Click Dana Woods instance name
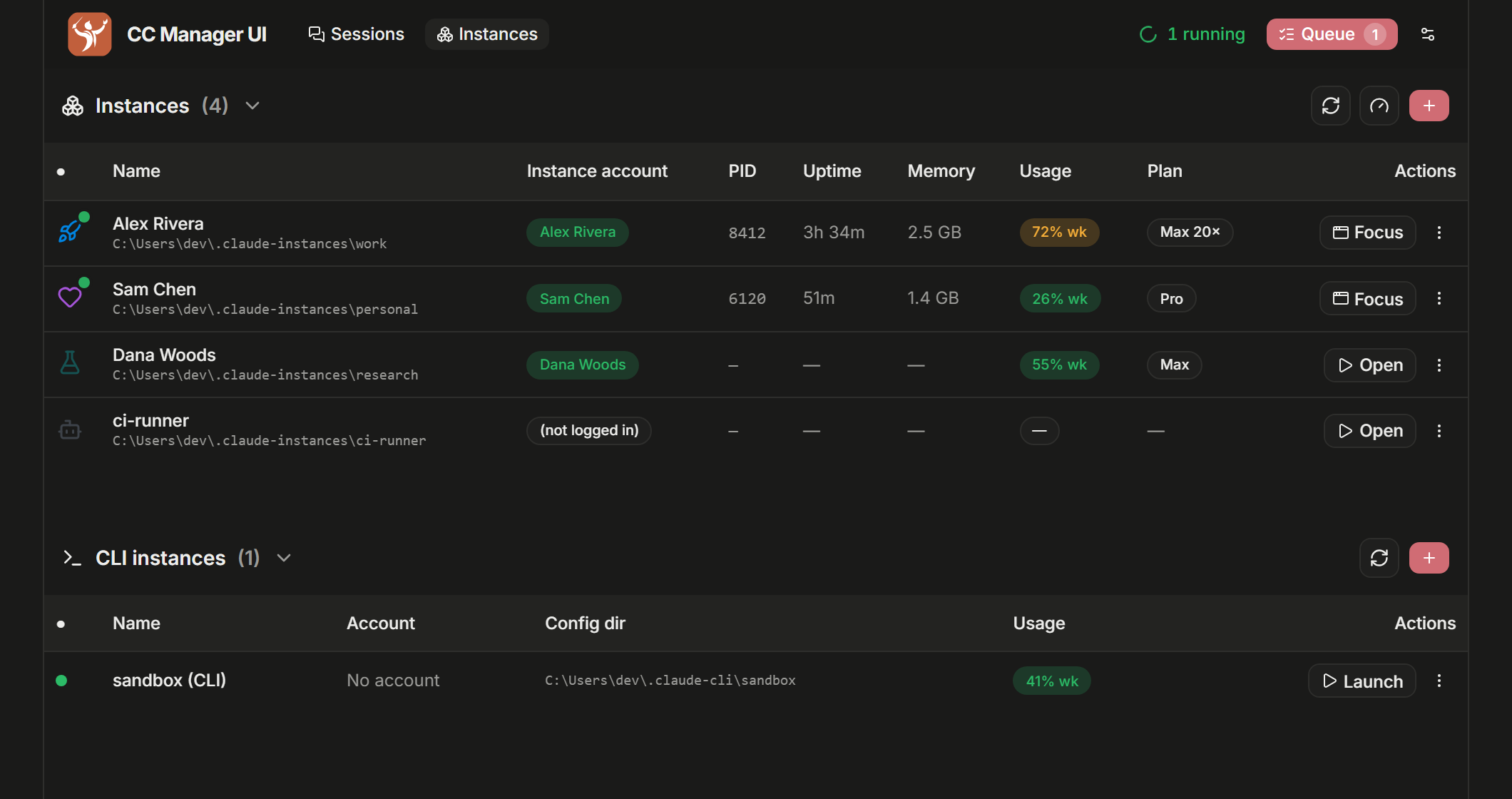This screenshot has height=799, width=1512. (164, 355)
